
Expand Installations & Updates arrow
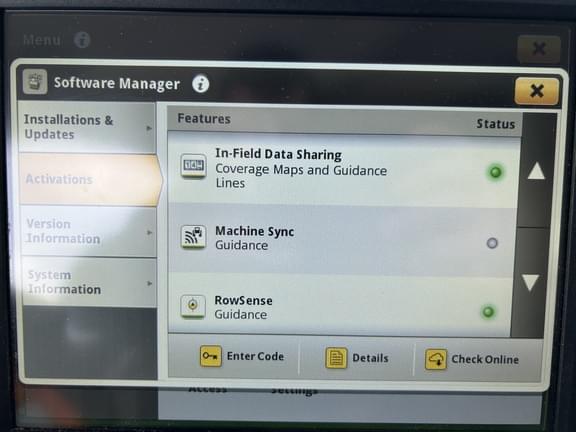pyautogui.click(x=149, y=128)
